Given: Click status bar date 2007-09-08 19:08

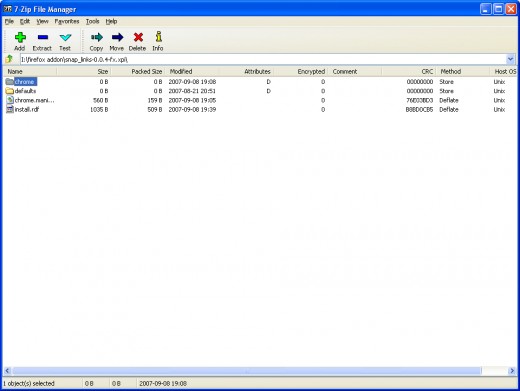Looking at the screenshot, I should pos(163,383).
